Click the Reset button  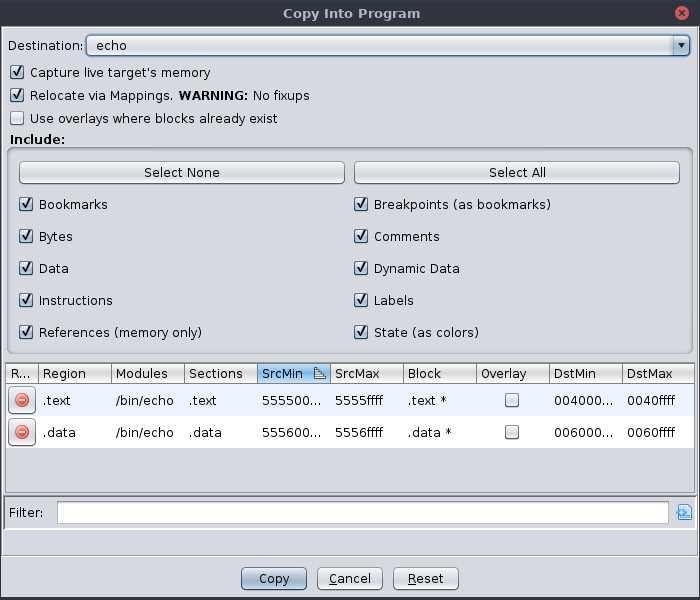click(426, 578)
